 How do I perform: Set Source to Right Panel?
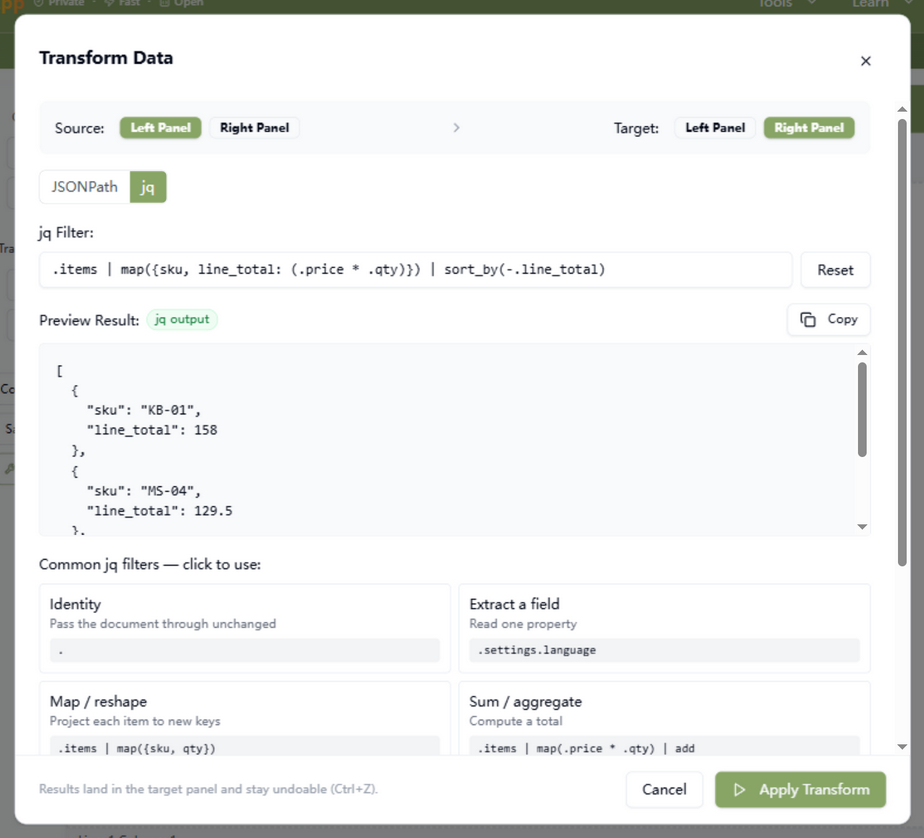point(255,128)
